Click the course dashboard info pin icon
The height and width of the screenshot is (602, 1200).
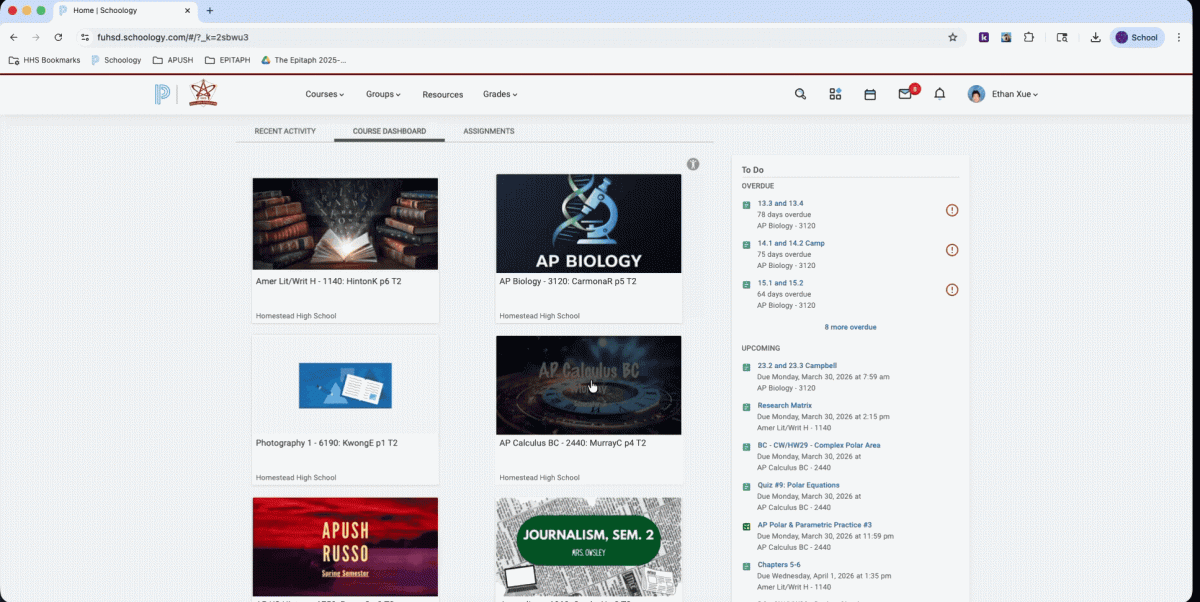693,164
